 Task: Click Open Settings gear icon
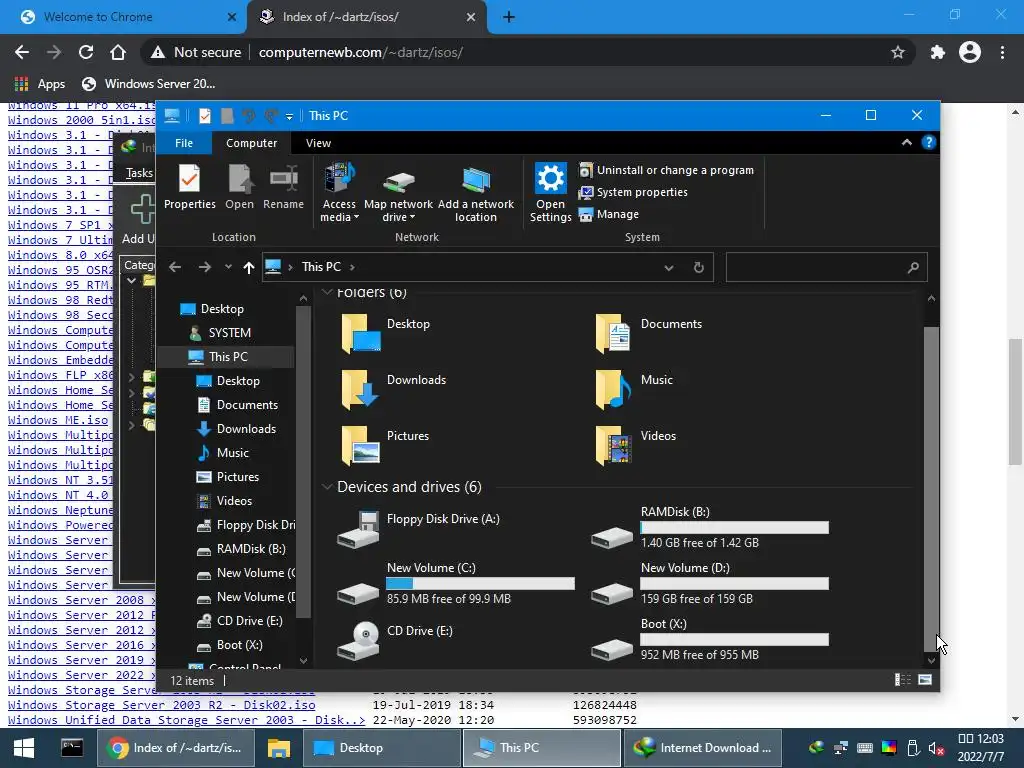pyautogui.click(x=551, y=193)
